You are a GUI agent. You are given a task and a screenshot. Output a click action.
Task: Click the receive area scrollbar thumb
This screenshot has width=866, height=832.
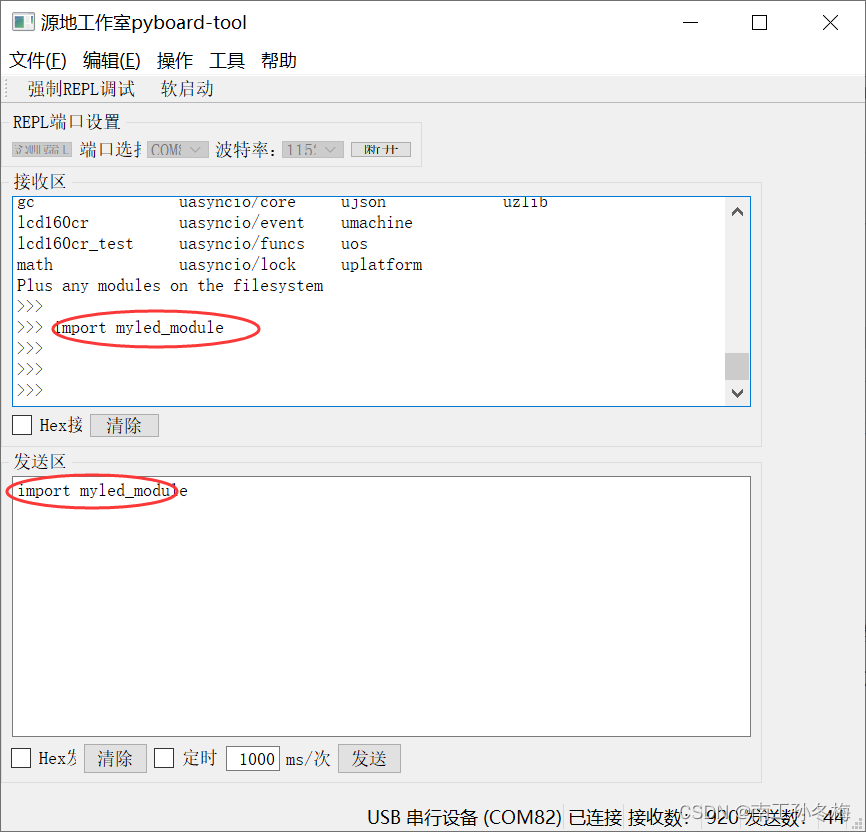[737, 366]
